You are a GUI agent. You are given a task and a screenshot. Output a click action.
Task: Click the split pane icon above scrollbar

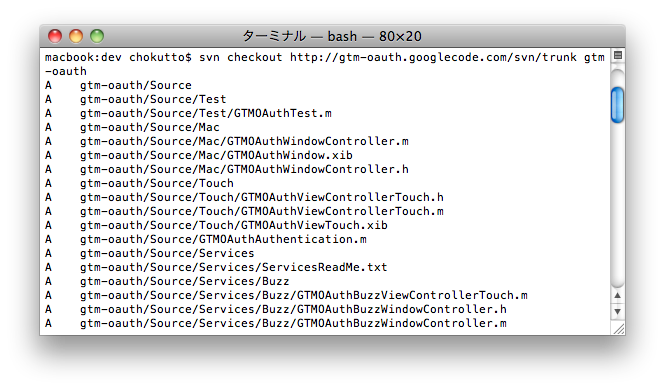coord(618,55)
